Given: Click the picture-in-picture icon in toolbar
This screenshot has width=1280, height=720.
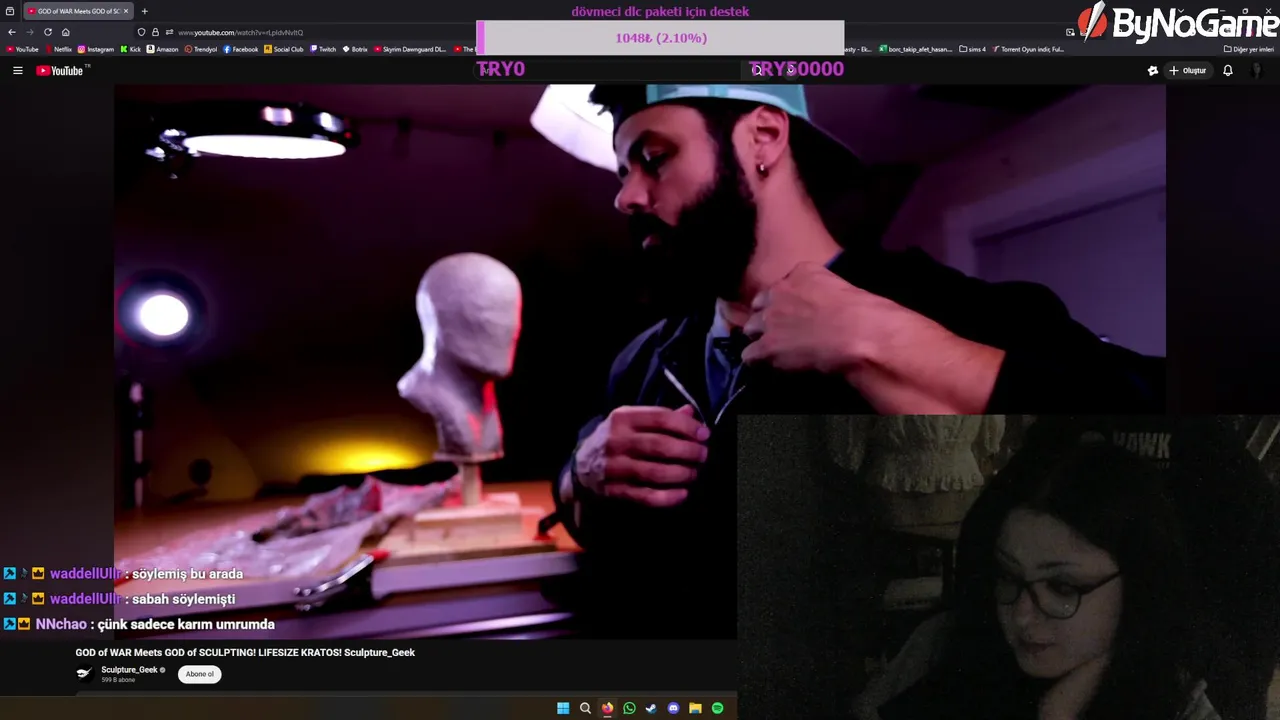Looking at the screenshot, I should coord(1070,32).
